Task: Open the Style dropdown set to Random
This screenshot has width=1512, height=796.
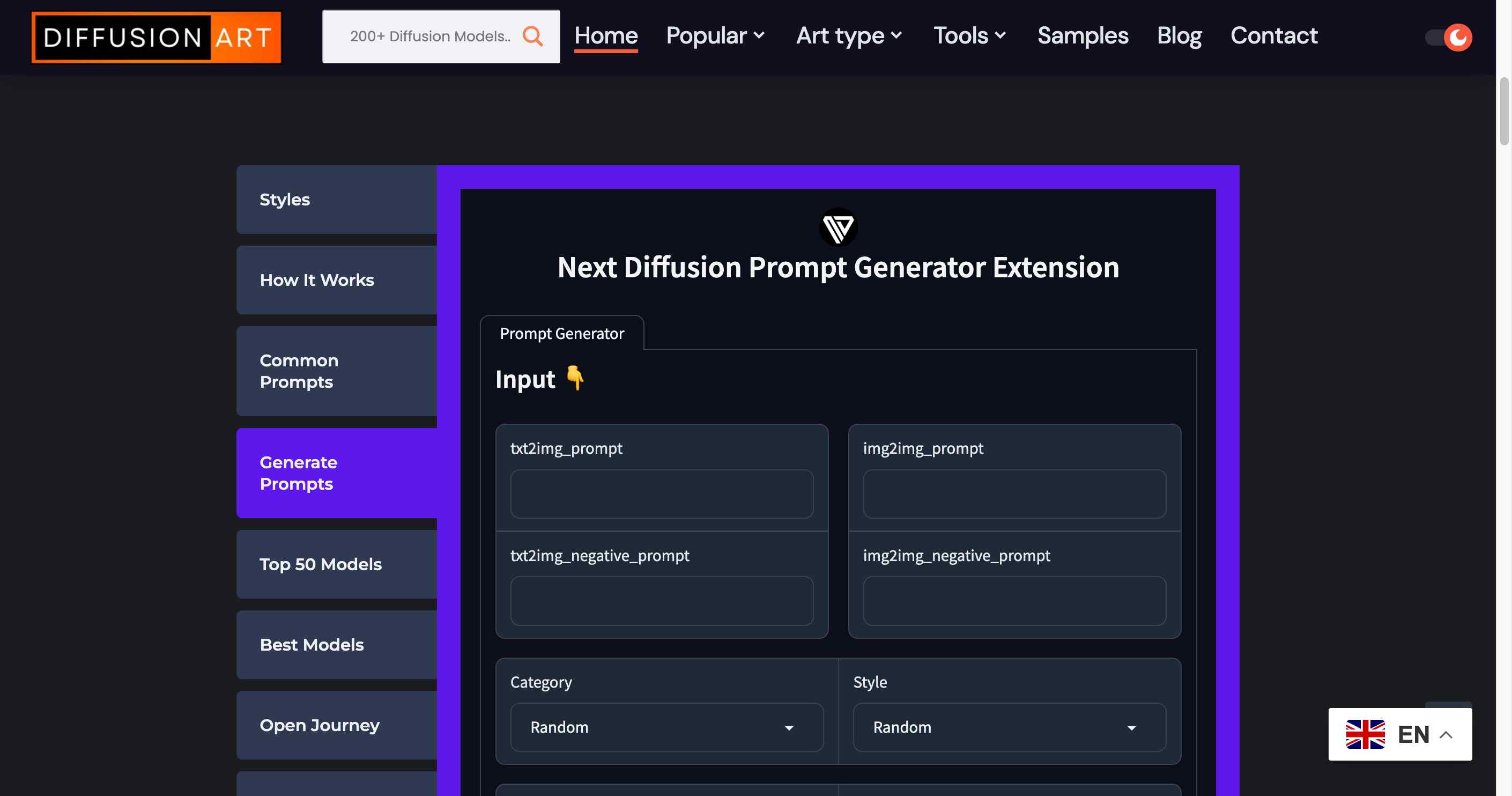Action: coord(1010,727)
